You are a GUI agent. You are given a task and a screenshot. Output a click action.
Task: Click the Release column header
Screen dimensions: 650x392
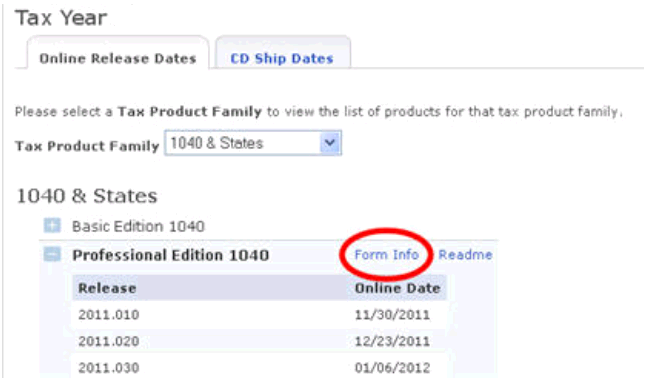tap(107, 288)
